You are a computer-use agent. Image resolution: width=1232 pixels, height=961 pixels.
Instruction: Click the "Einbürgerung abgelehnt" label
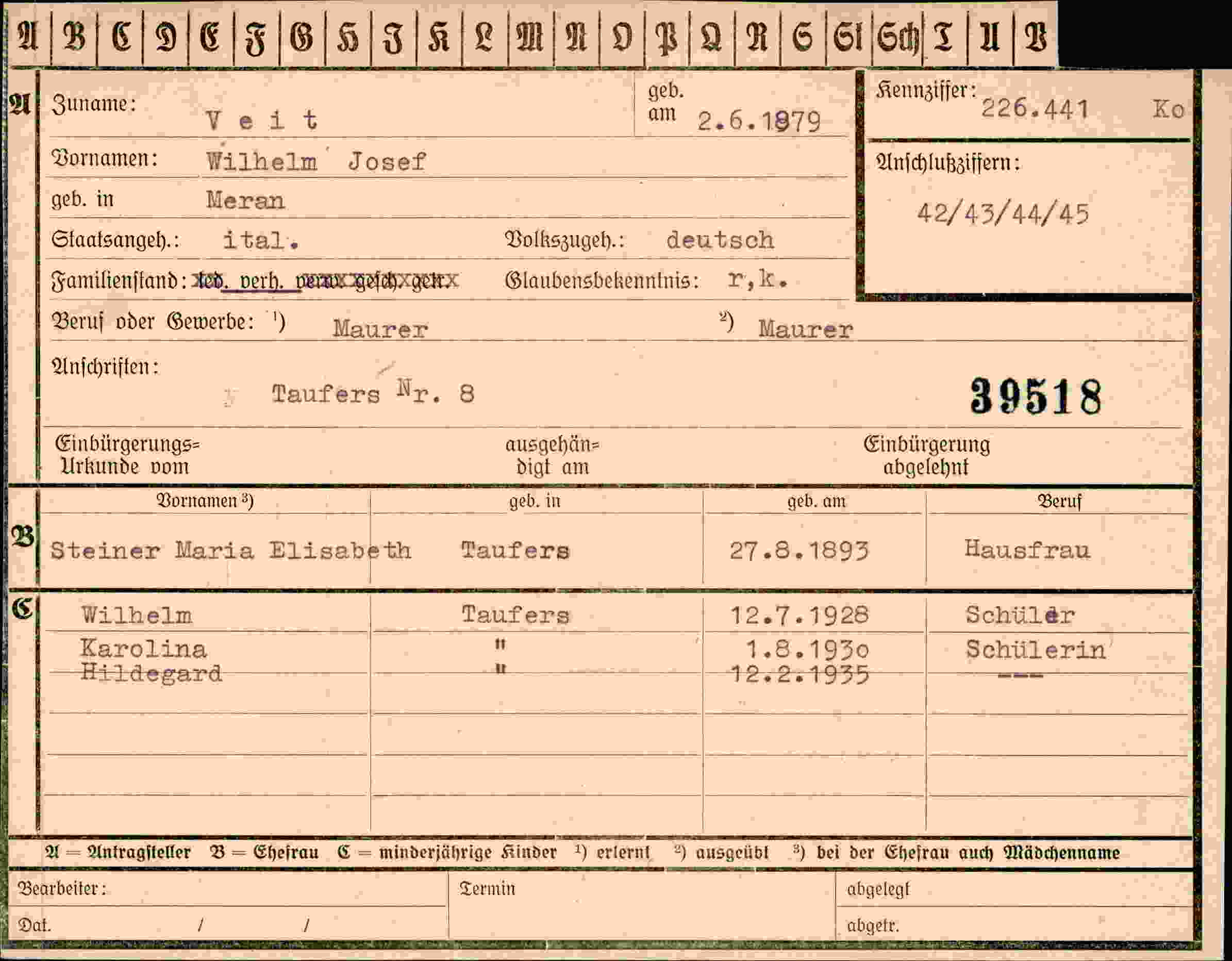point(927,456)
